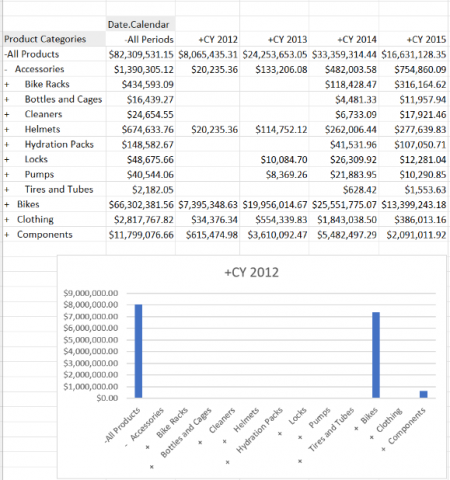Click the blue All Products chart bar
The width and height of the screenshot is (450, 480).
138,351
